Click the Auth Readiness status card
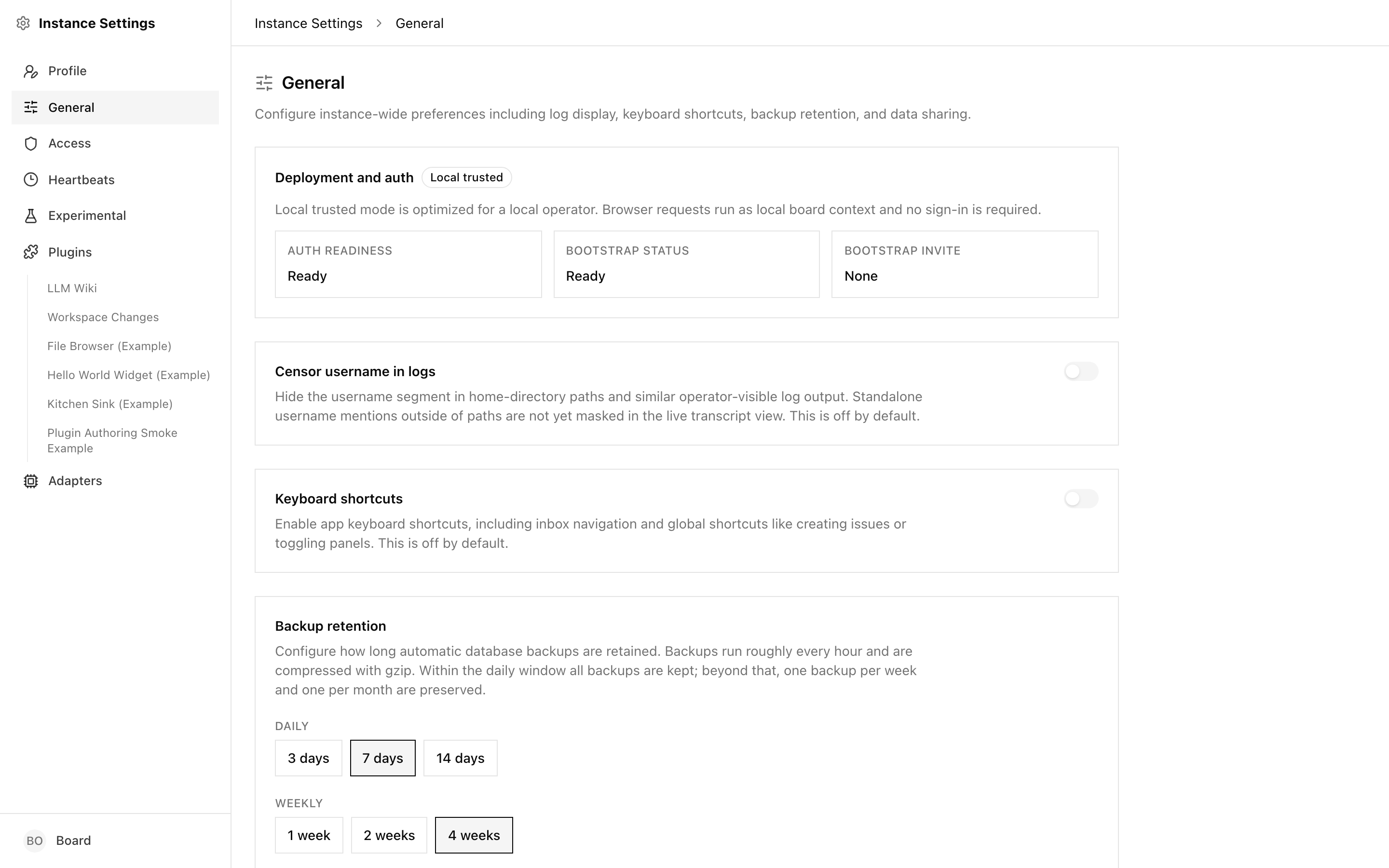This screenshot has height=868, width=1389. (408, 264)
